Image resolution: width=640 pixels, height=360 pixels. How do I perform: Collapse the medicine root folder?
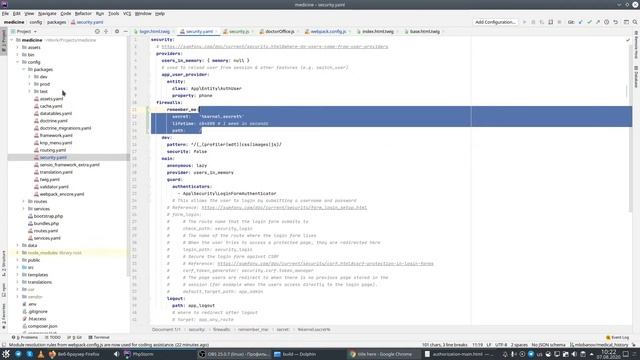(12, 40)
